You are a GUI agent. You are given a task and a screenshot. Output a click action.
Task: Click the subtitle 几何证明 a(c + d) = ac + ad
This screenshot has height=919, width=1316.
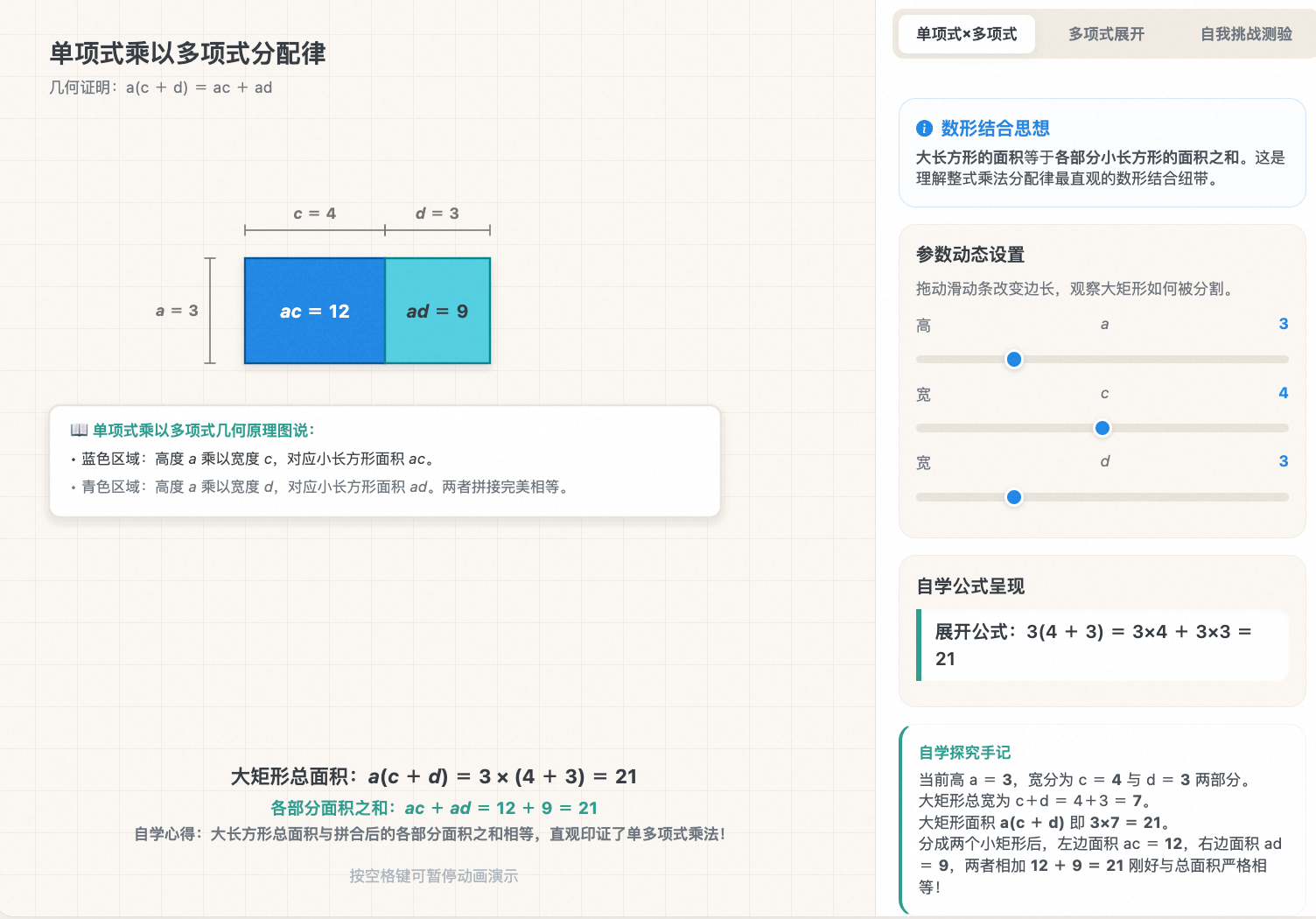pos(161,88)
